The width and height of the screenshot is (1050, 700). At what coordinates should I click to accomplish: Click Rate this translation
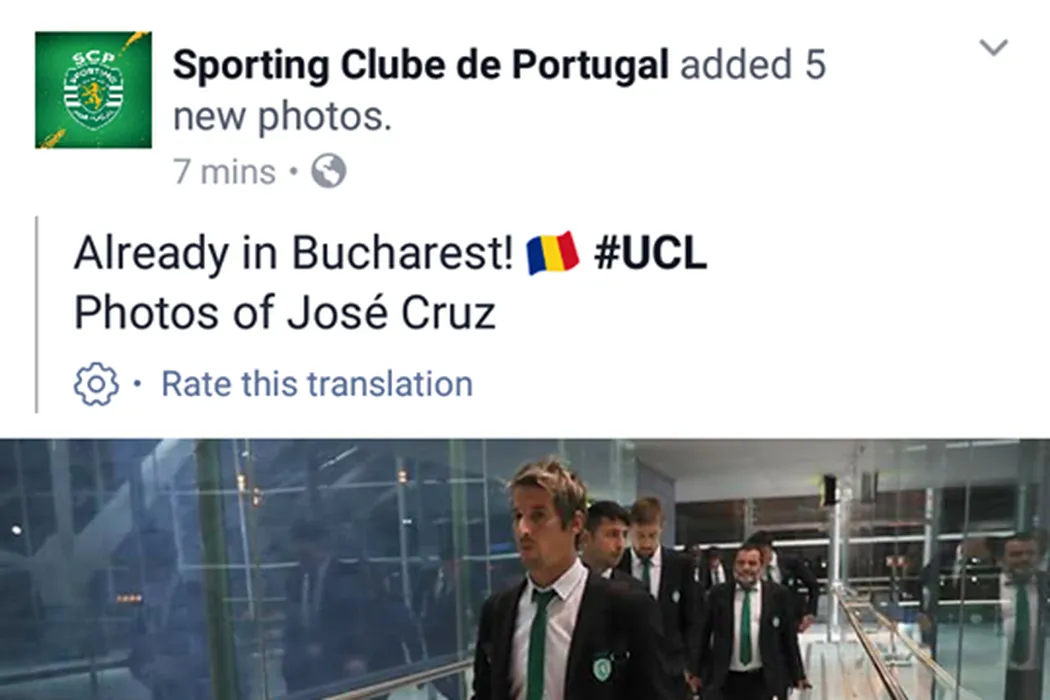316,384
